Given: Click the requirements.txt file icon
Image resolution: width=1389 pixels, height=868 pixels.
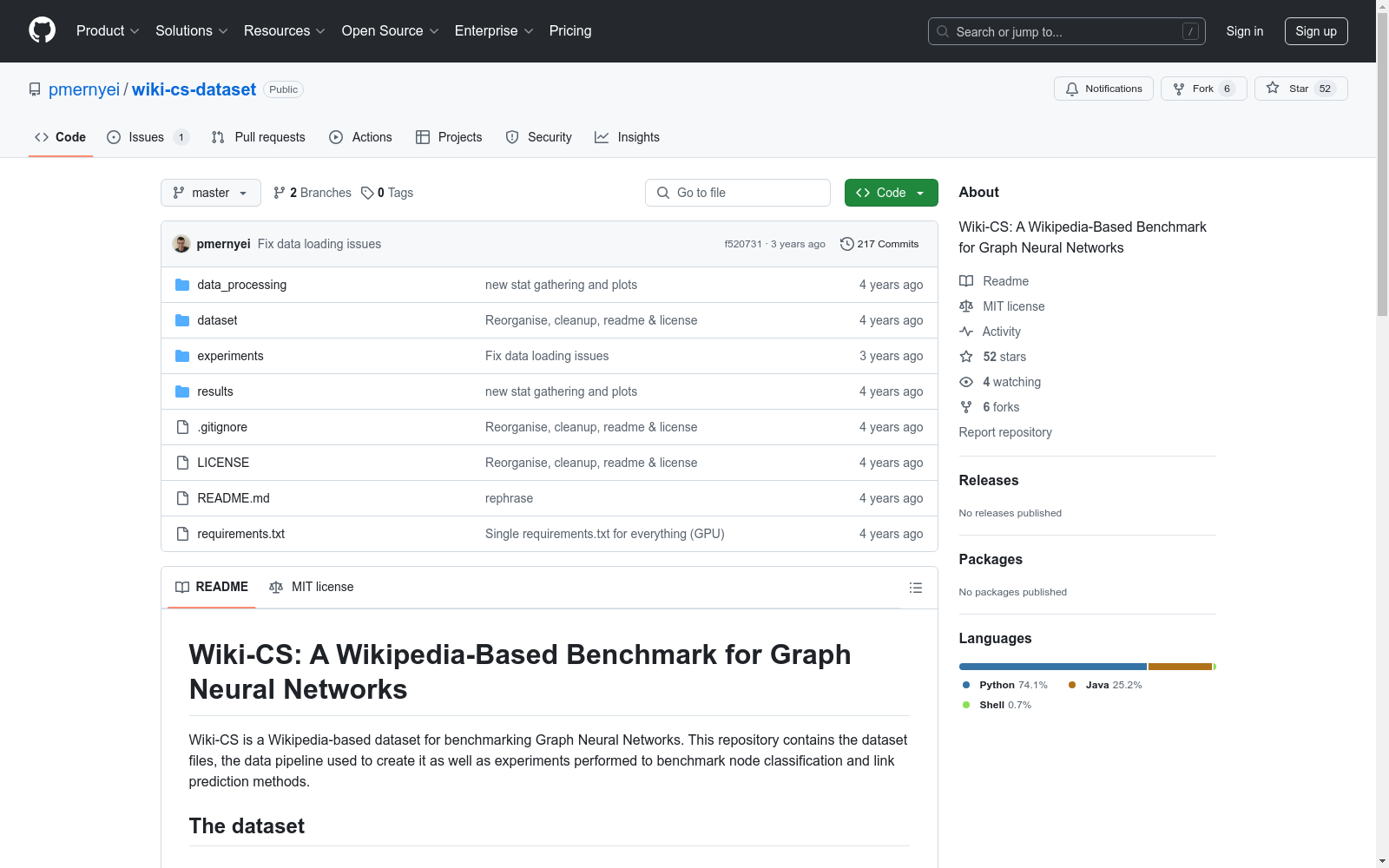Looking at the screenshot, I should (x=182, y=534).
